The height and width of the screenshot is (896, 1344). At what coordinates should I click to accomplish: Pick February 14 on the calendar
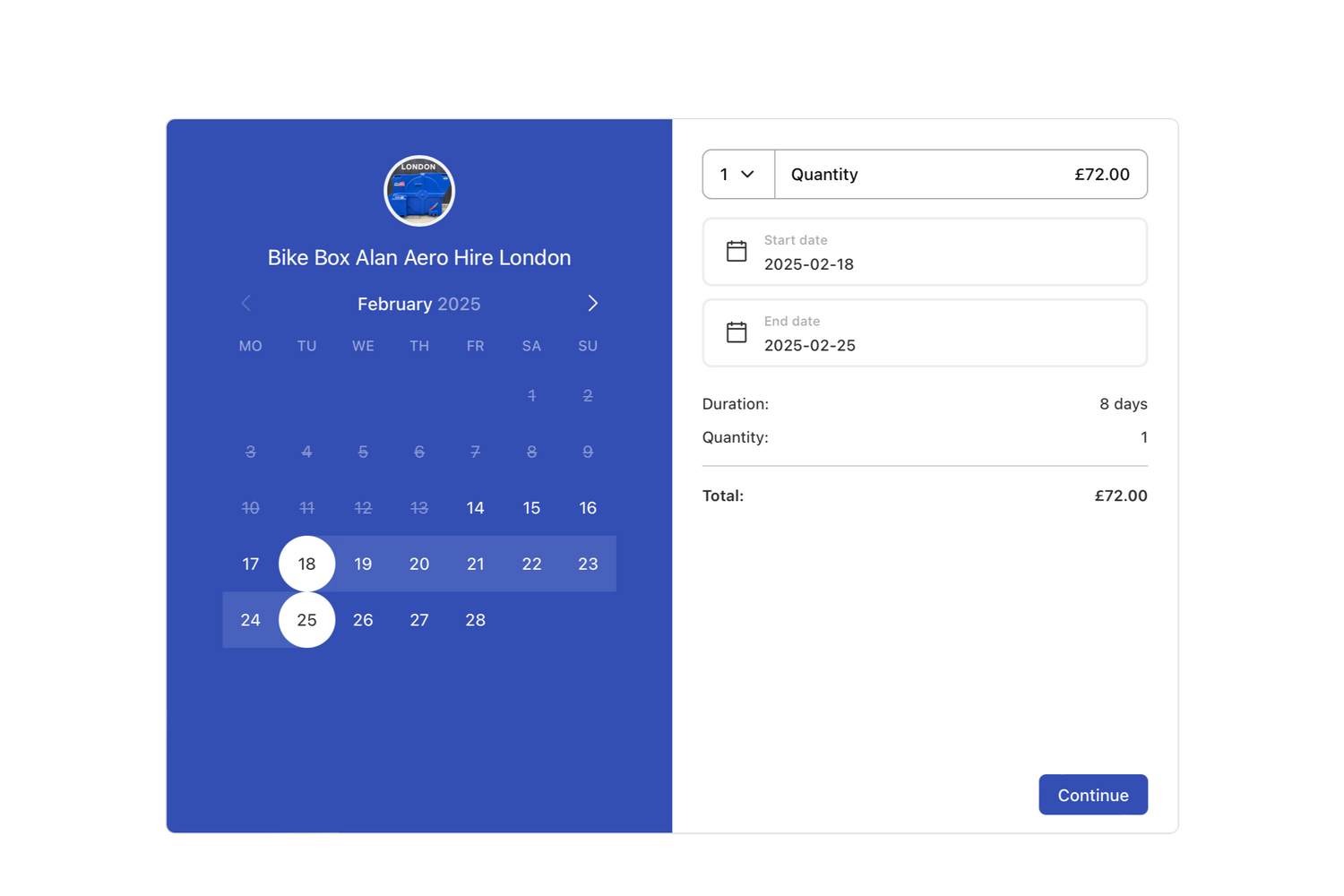coord(475,508)
